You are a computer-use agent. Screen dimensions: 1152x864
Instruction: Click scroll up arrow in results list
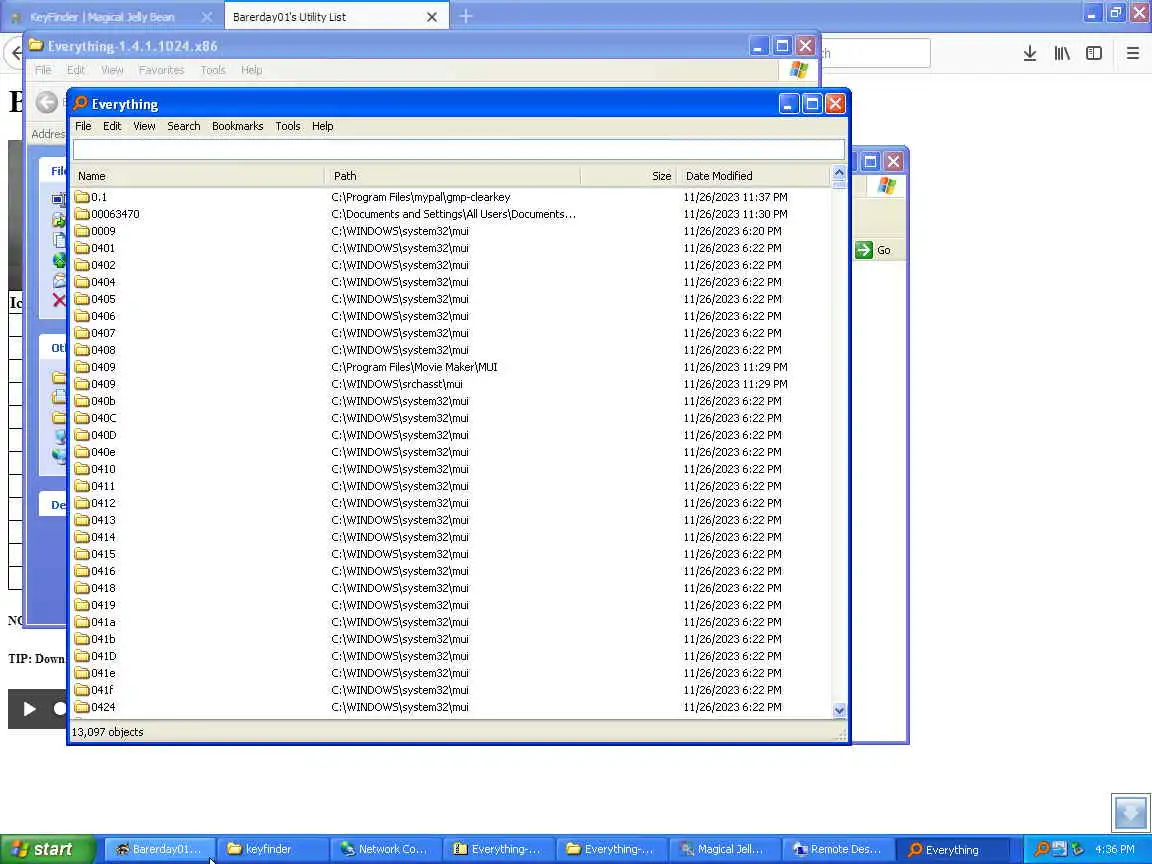pyautogui.click(x=839, y=173)
